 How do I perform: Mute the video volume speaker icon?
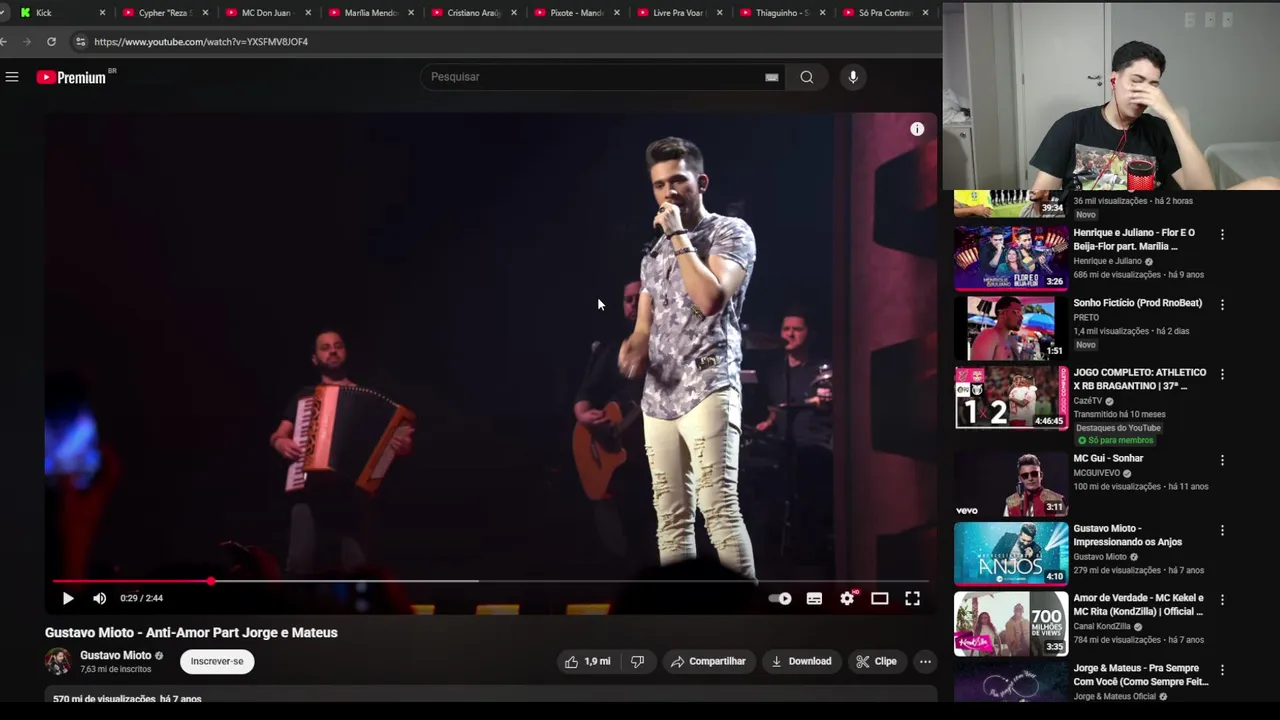coord(100,598)
